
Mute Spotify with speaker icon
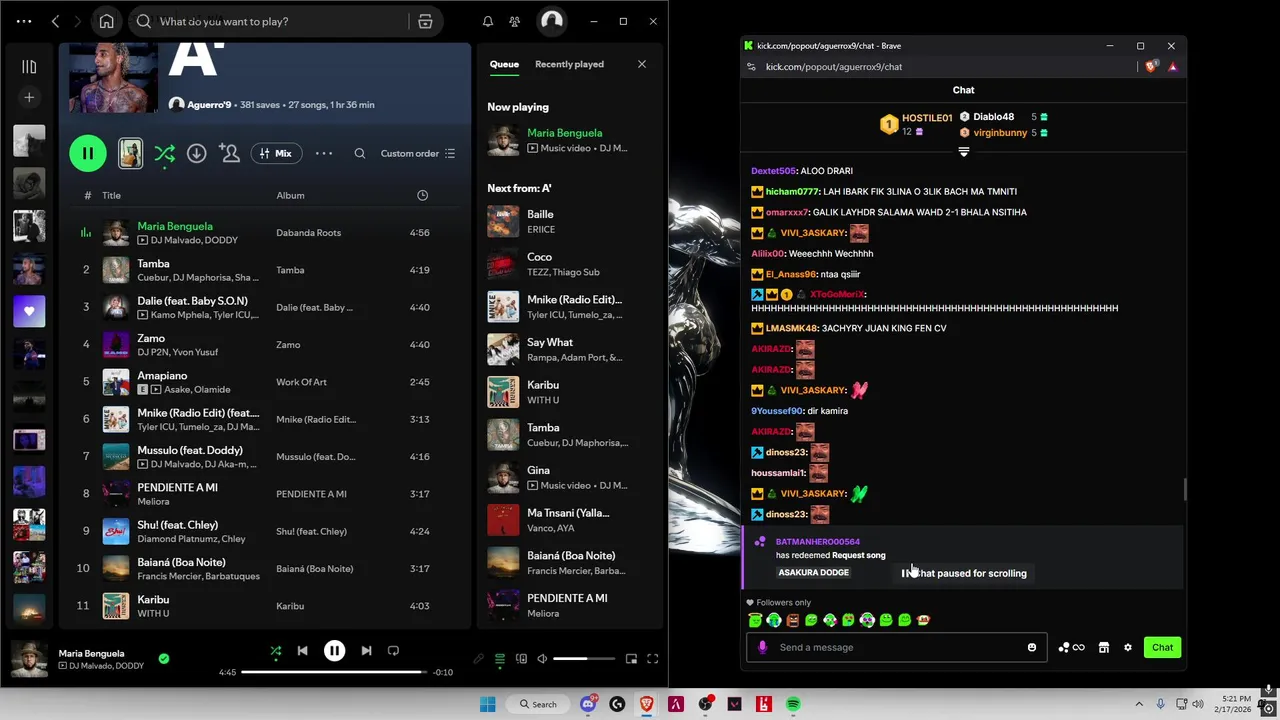(542, 659)
